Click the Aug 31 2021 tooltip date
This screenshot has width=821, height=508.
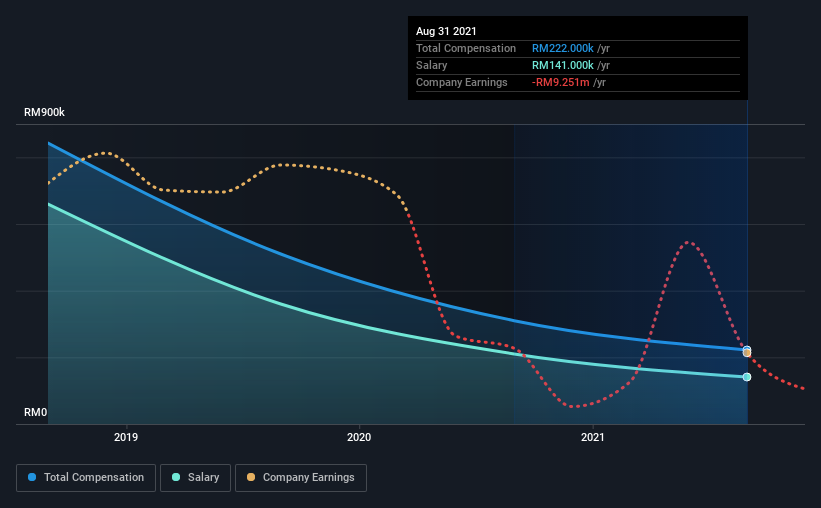pos(446,31)
